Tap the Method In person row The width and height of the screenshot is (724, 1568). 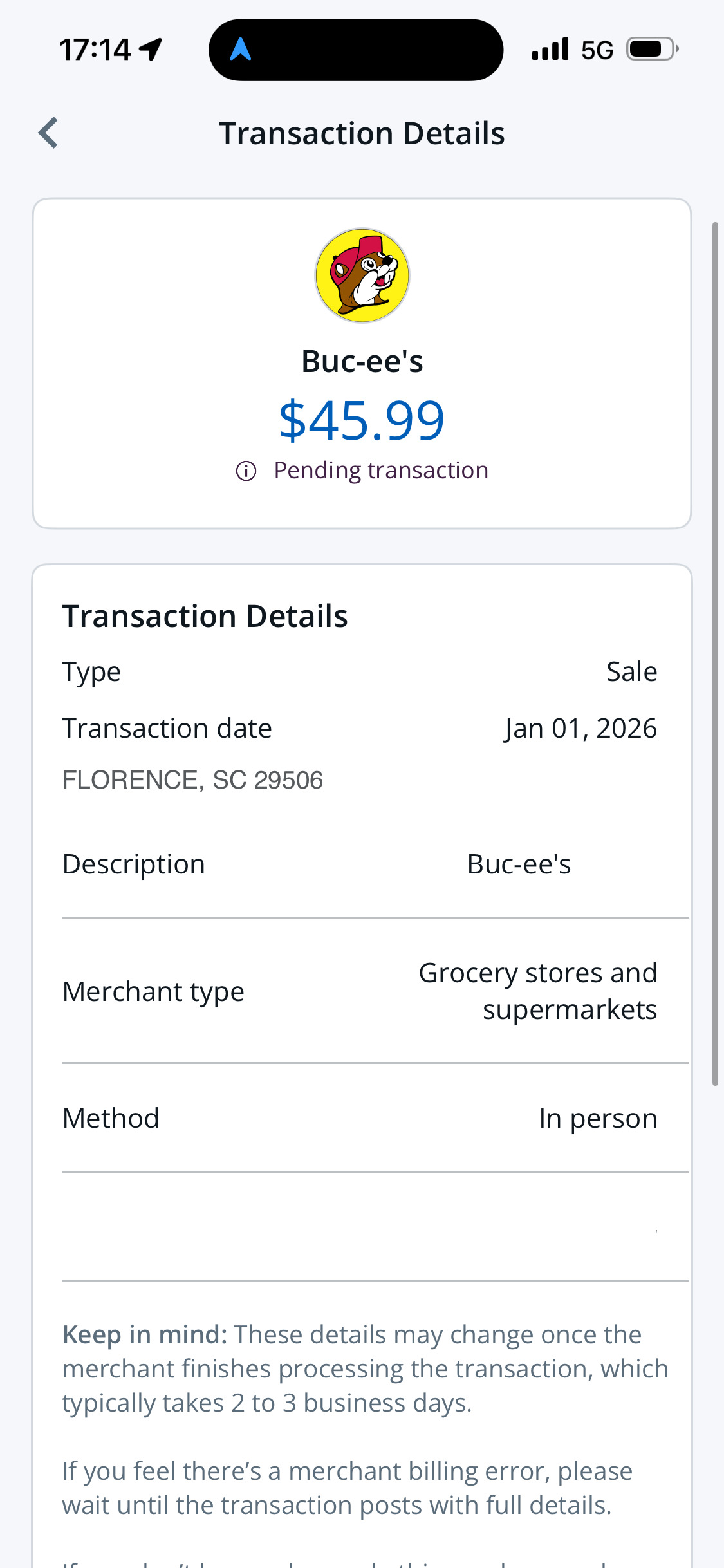coord(360,1118)
